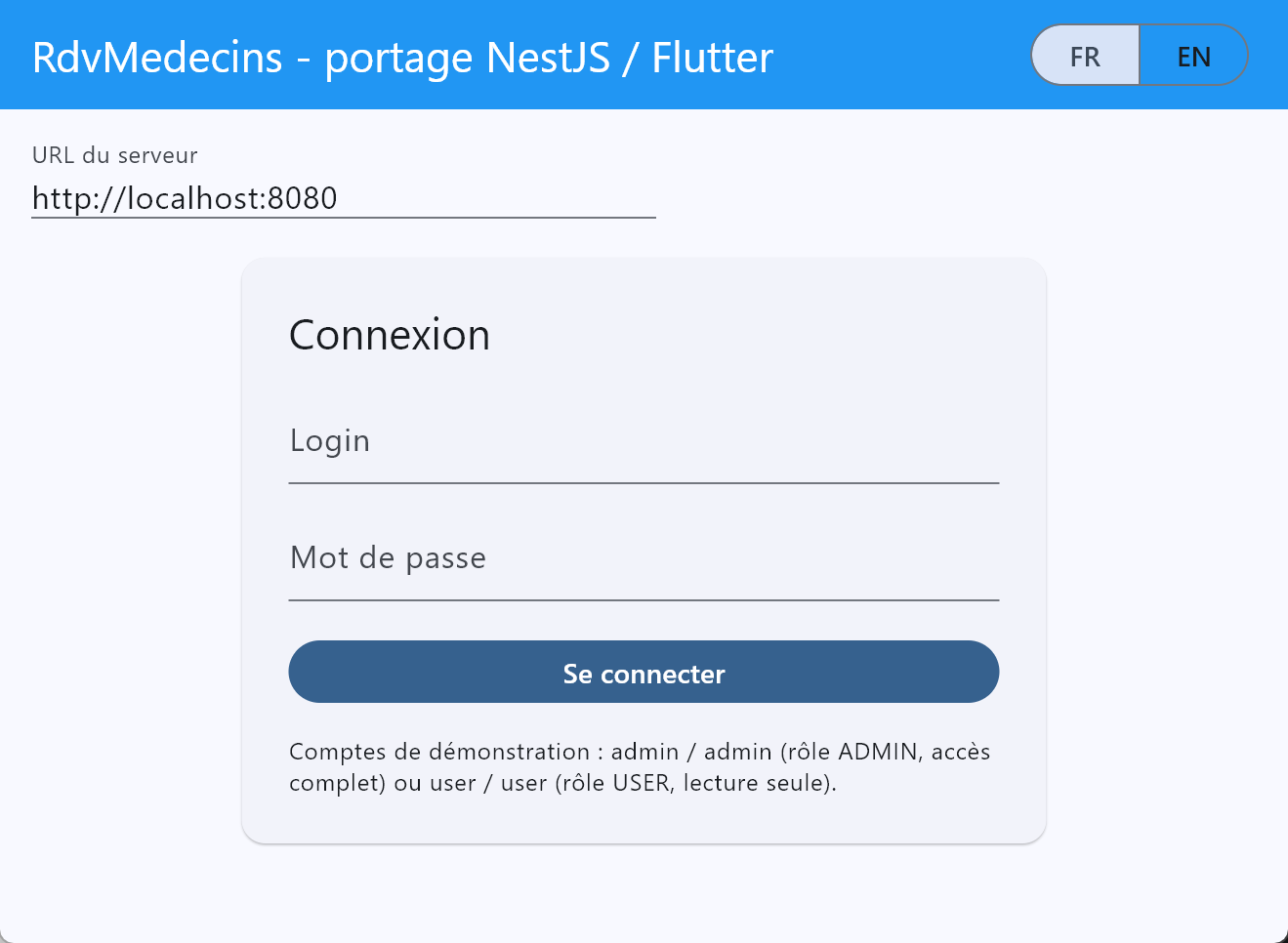Switch the language to FR
This screenshot has width=1288, height=943.
(1085, 56)
